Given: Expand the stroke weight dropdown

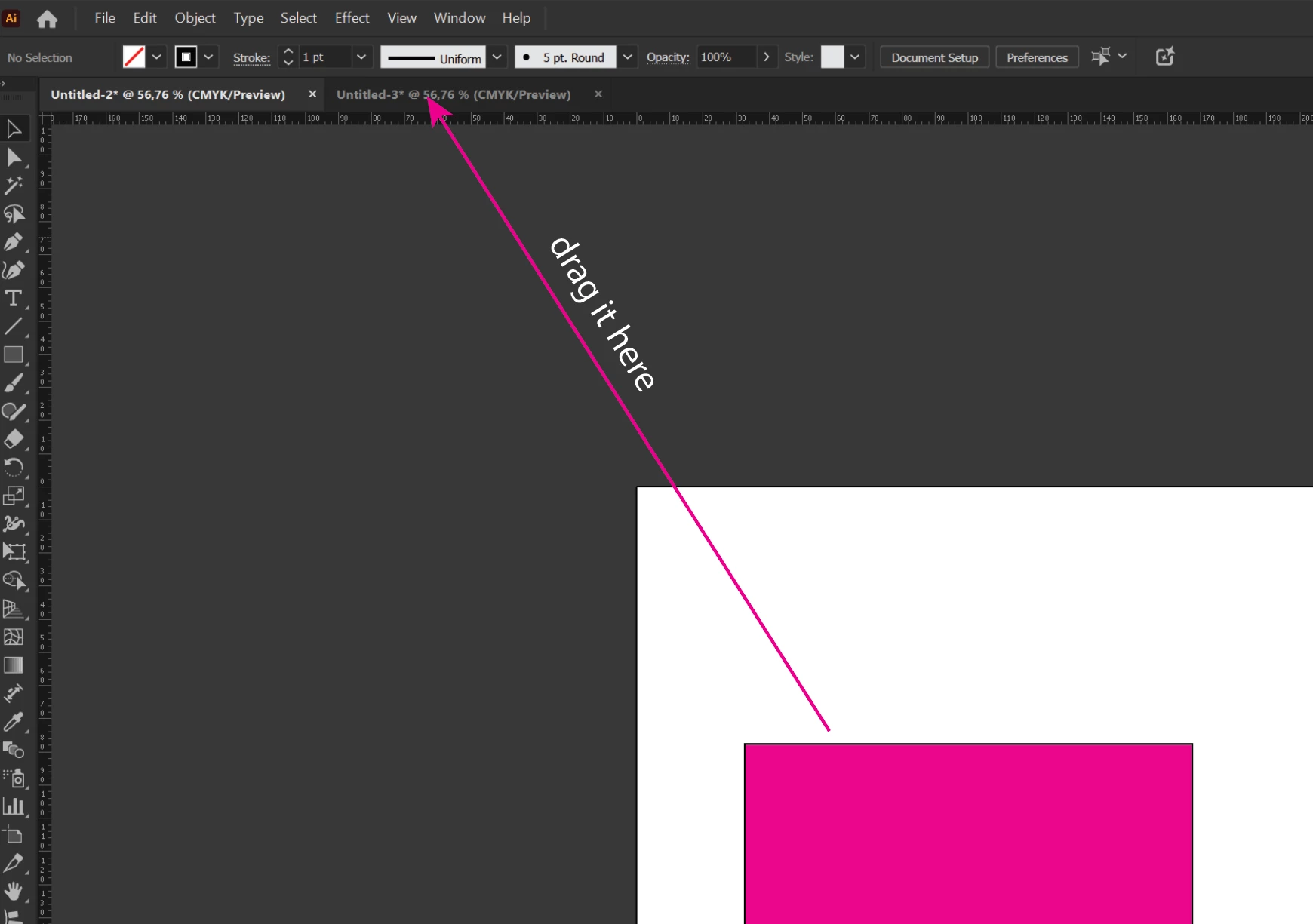Looking at the screenshot, I should coord(361,57).
